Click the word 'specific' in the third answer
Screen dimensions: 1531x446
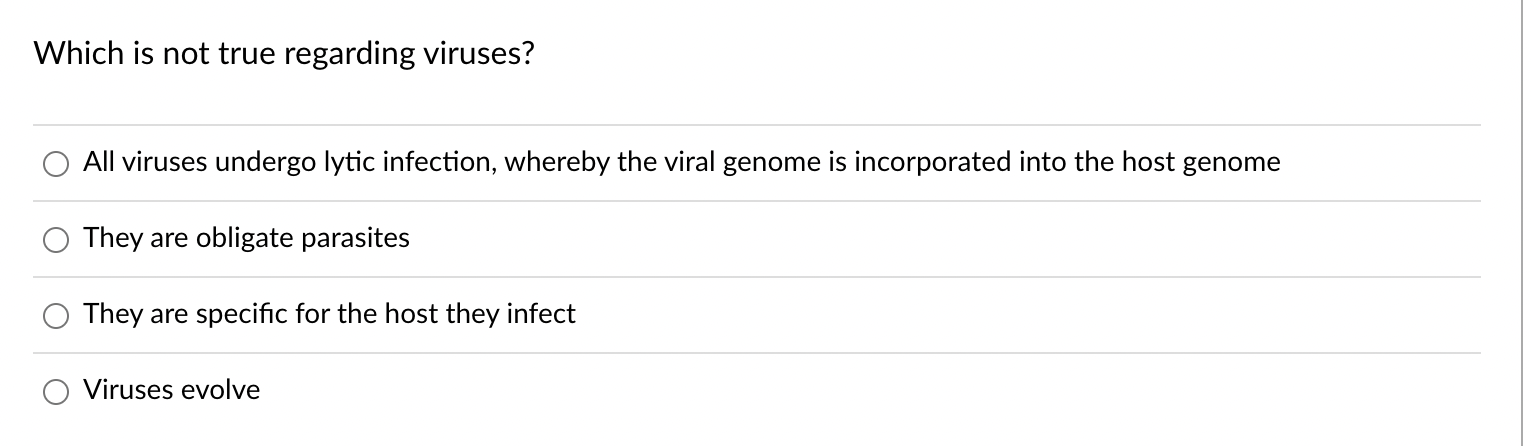(x=234, y=314)
